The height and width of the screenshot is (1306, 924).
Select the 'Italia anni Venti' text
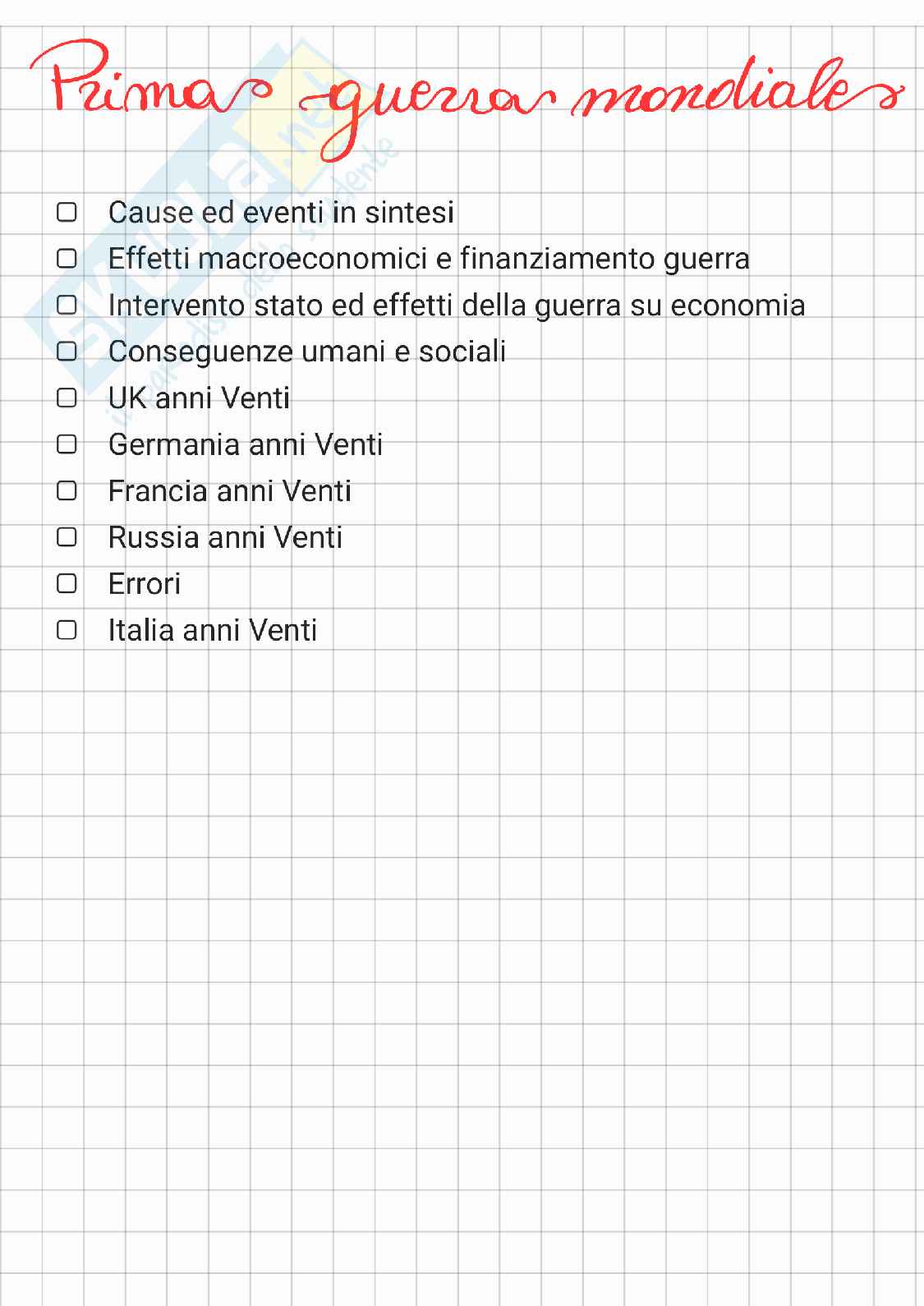212,630
